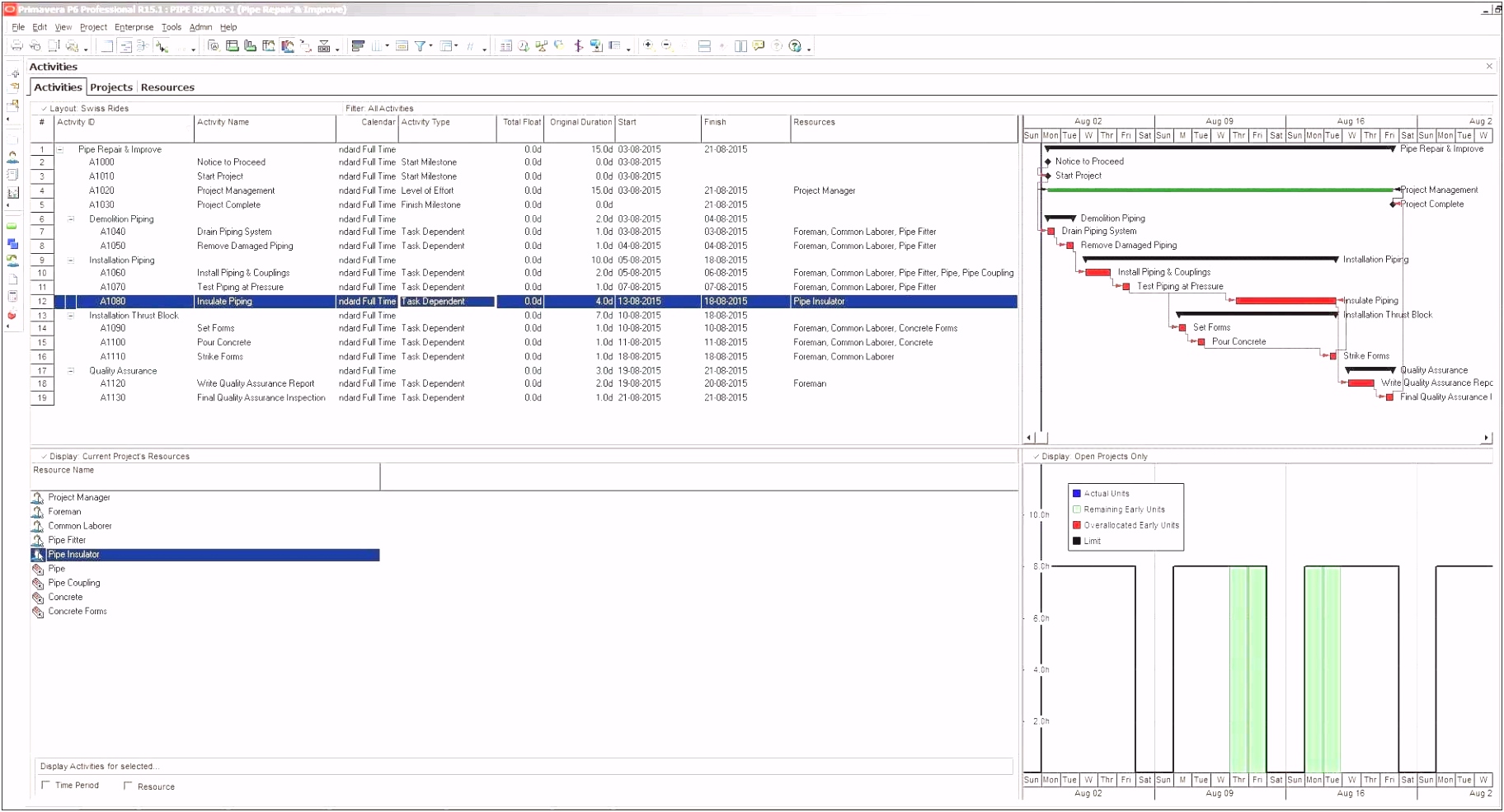Screen dimensions: 1504x812
Task: Select the Foreman resource row
Action: pyautogui.click(x=204, y=512)
